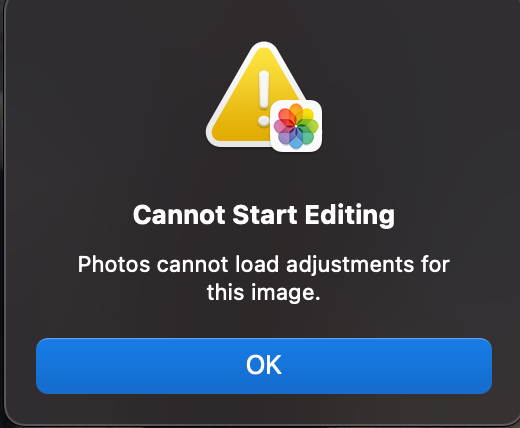
Task: Click the blue OK button
Action: pos(264,366)
